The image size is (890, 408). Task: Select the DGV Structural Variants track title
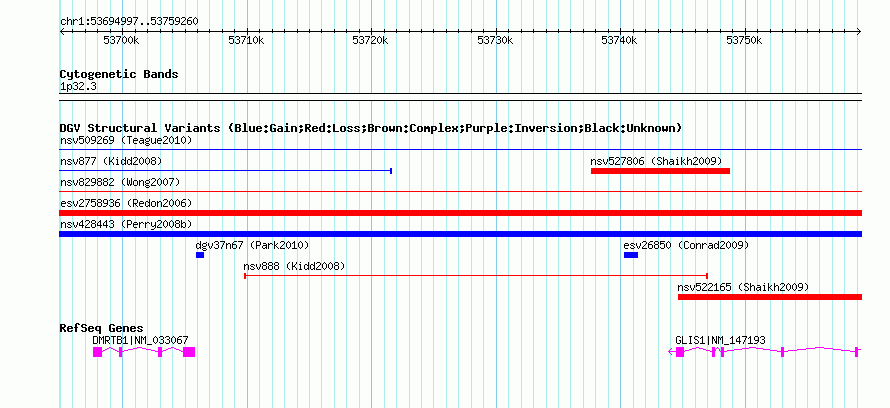[x=371, y=128]
